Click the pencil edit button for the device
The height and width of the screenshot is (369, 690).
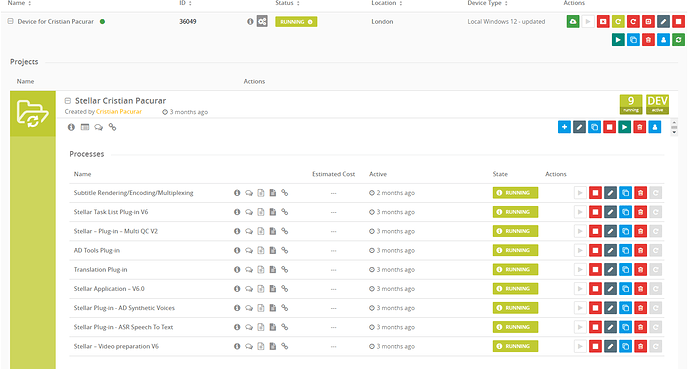[663, 22]
